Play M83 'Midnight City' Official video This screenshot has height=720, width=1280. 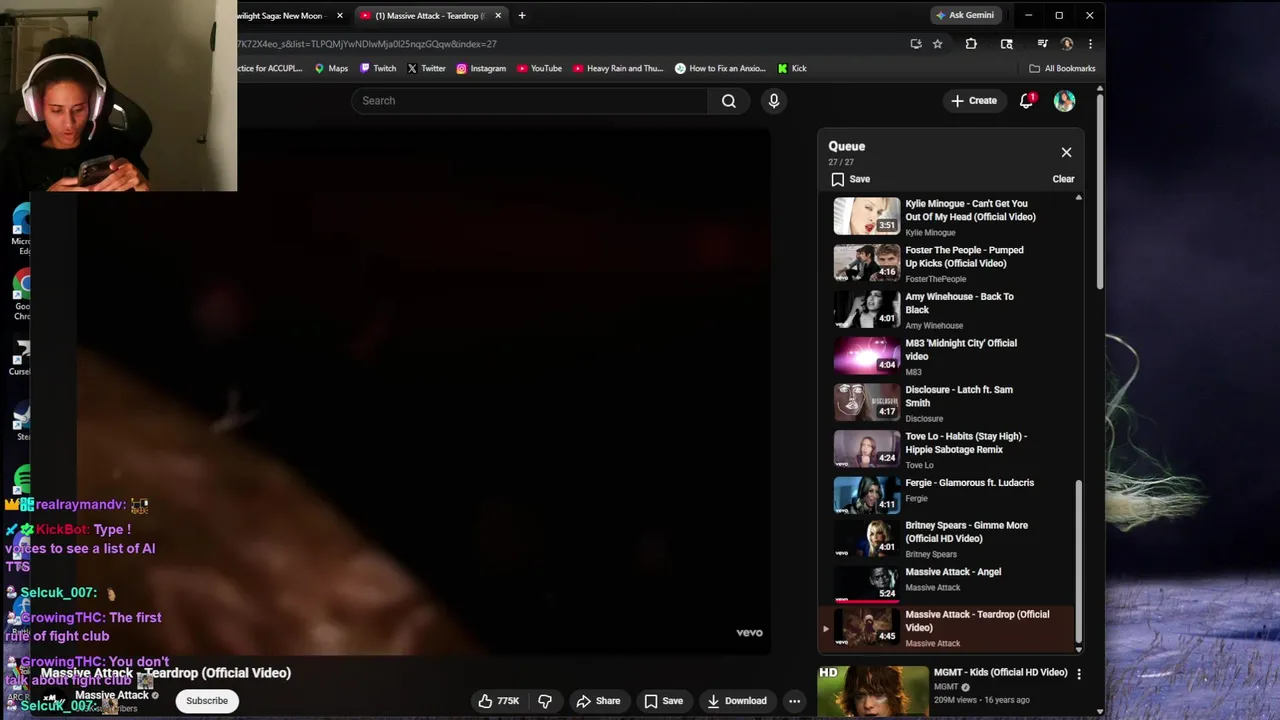945,356
